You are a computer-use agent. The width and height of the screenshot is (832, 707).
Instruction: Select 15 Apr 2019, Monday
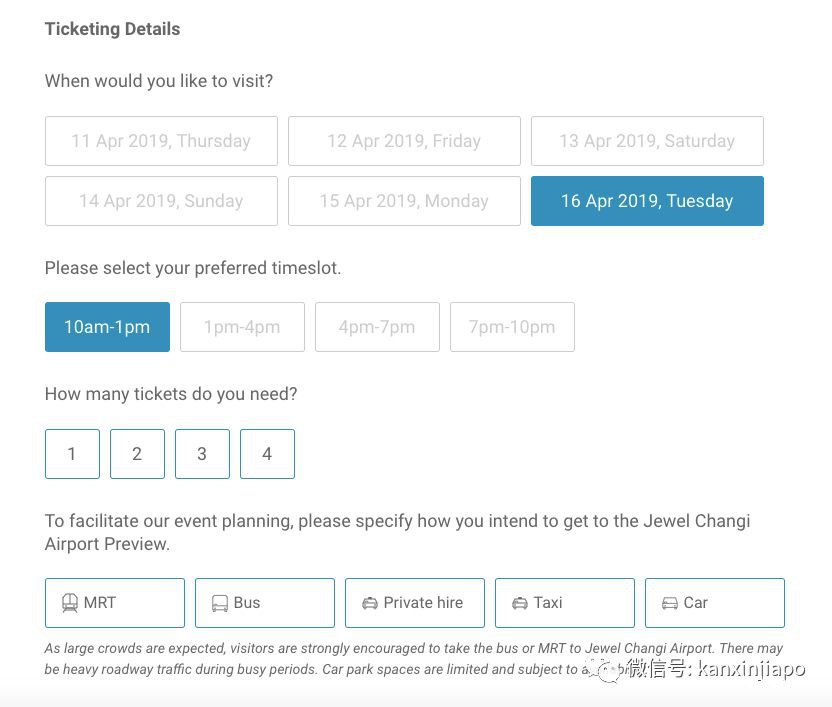coord(404,201)
